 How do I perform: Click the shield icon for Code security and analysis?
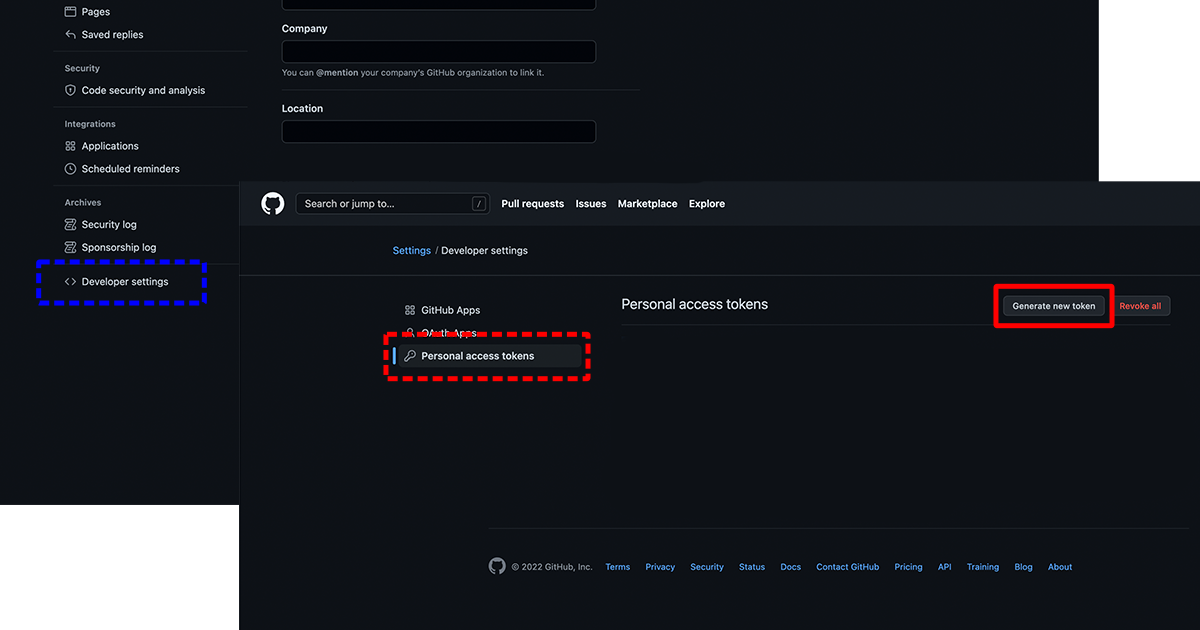coord(70,90)
